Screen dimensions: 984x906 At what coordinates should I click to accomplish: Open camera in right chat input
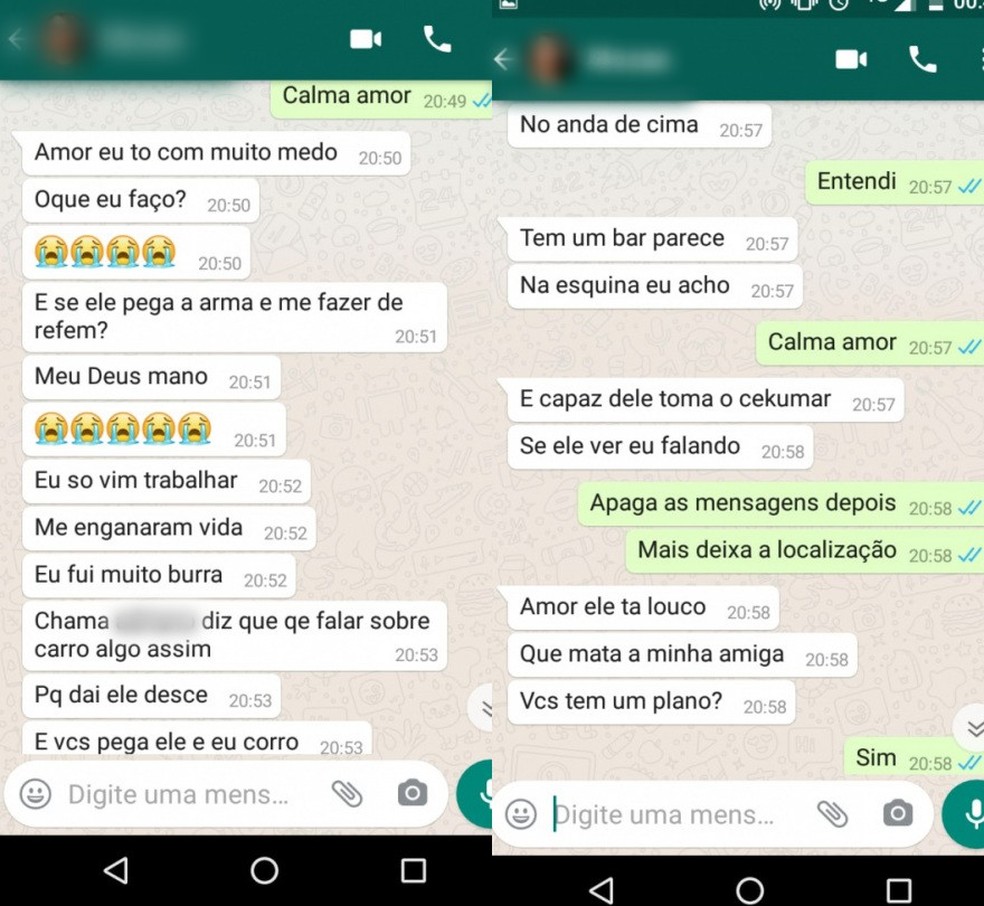tap(898, 814)
